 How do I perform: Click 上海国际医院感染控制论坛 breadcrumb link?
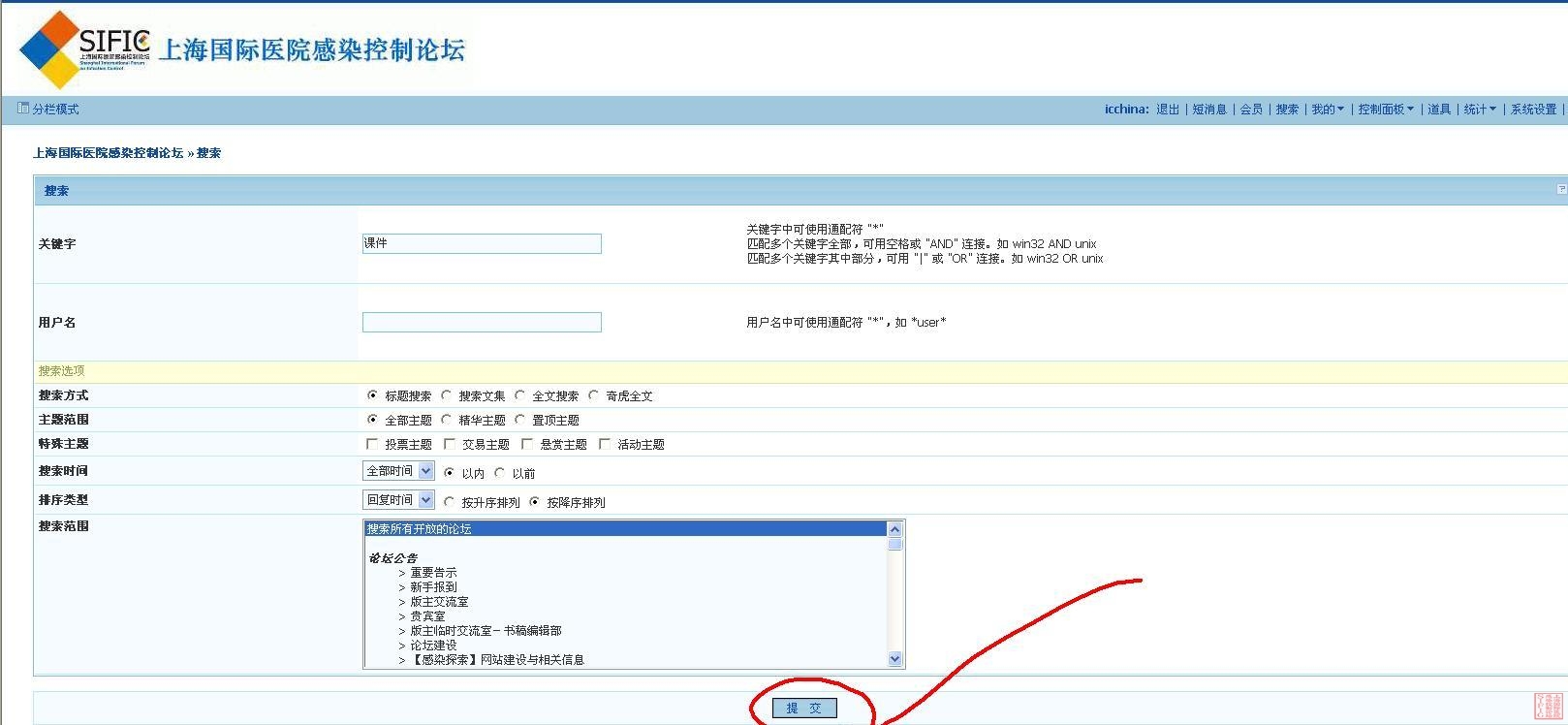pos(109,153)
